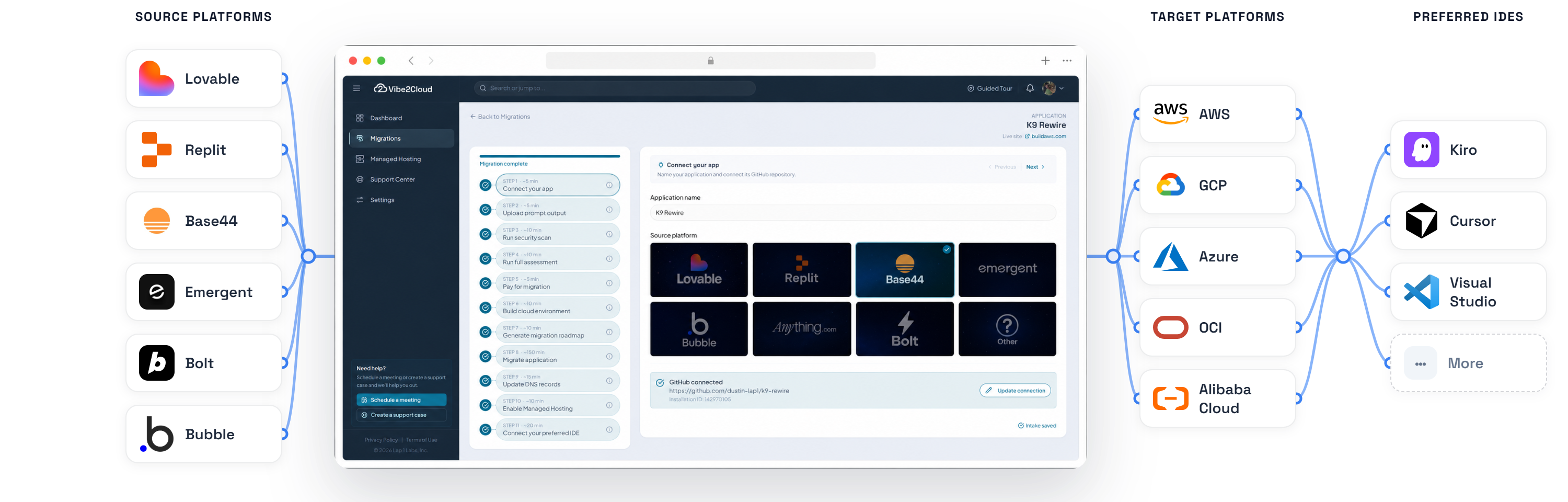Click info icon on Pay for migration step
The image size is (1568, 502).
[609, 283]
